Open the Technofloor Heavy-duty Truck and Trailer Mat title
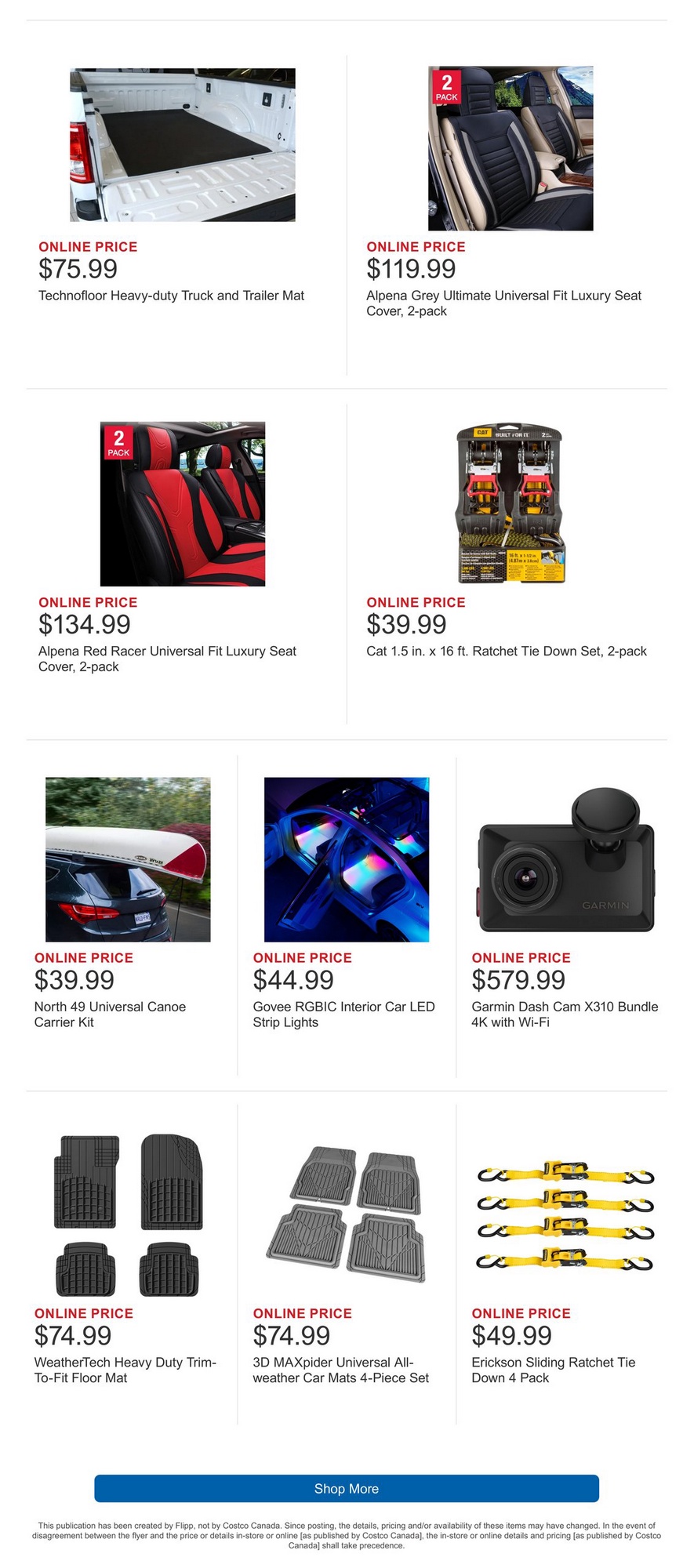The height and width of the screenshot is (1568, 694). [172, 296]
